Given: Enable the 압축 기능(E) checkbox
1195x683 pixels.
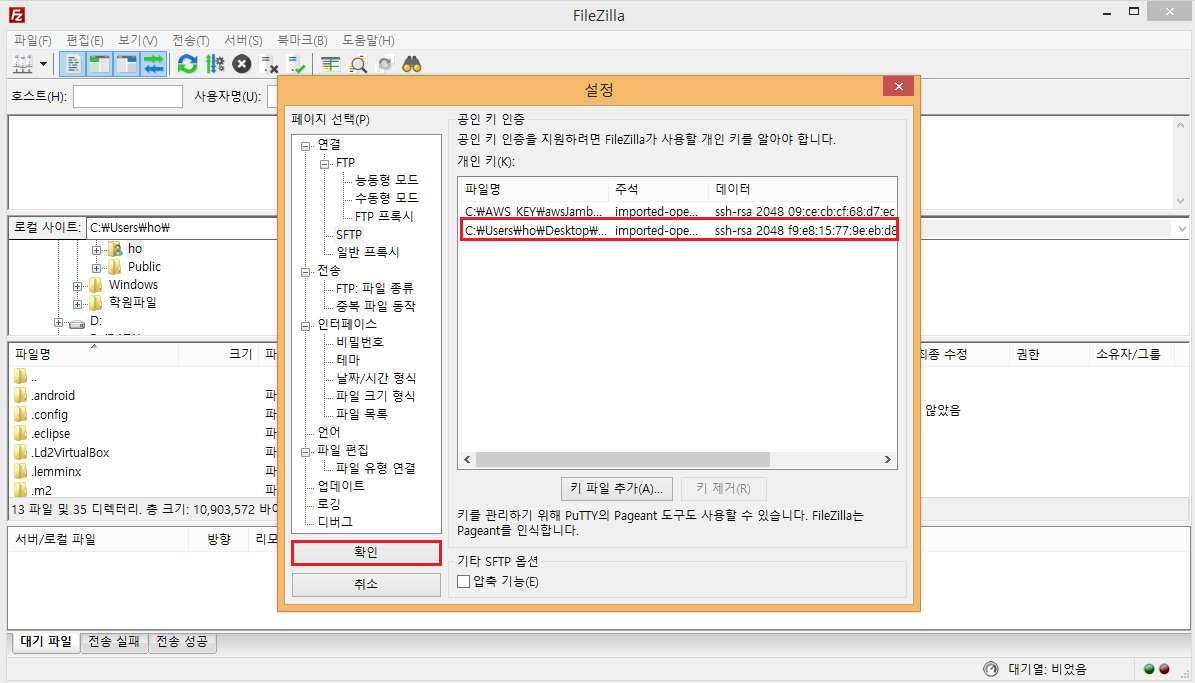Looking at the screenshot, I should point(463,582).
